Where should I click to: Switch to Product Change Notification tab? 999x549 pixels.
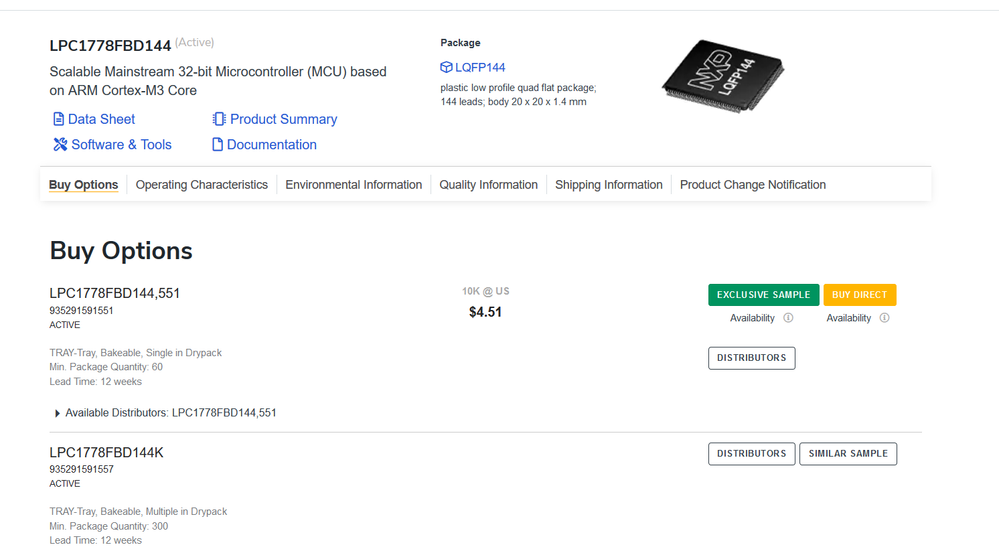coord(752,185)
